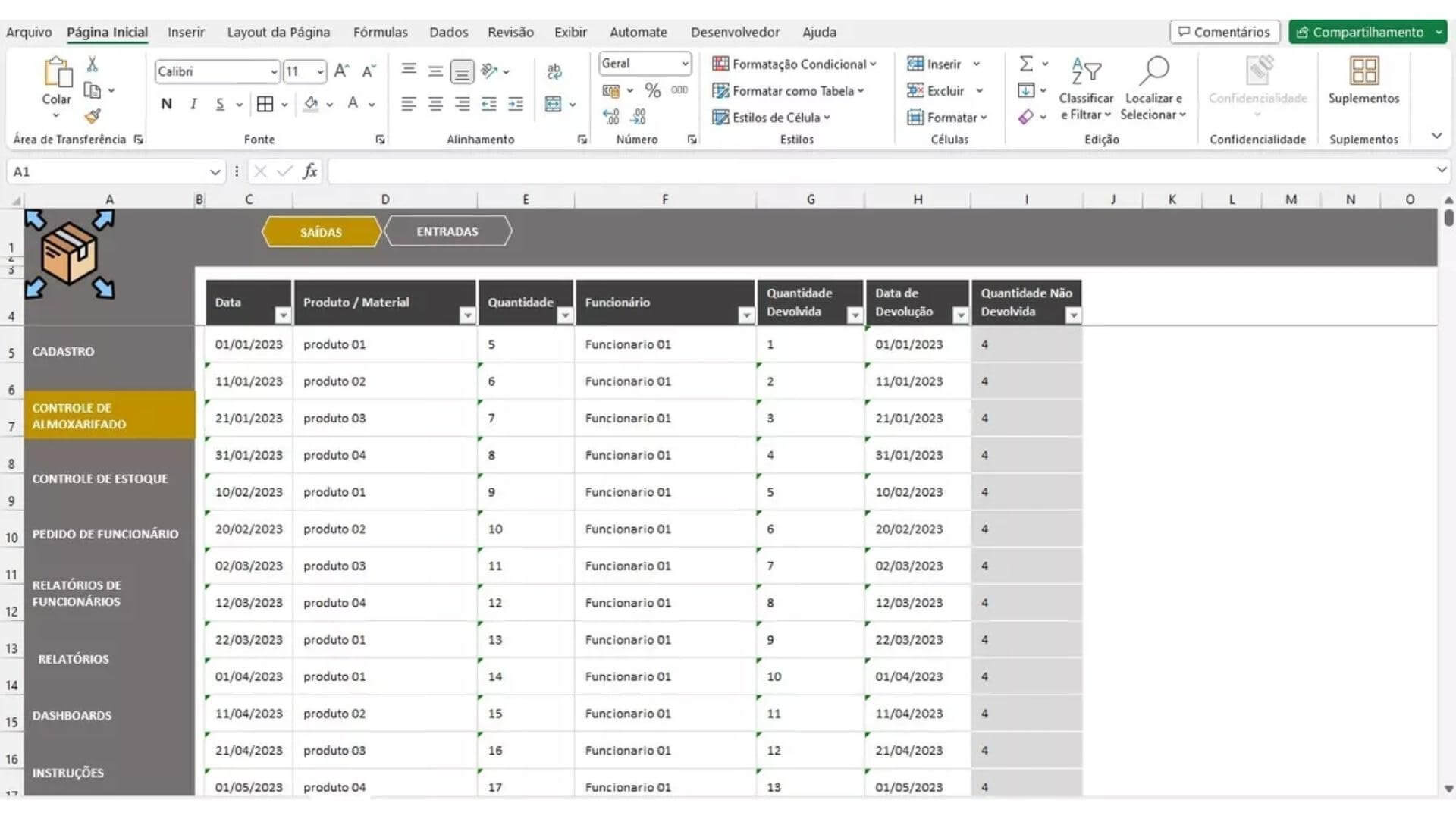Viewport: 1456px width, 819px height.
Task: Open the Data column filter dropdown
Action: click(x=282, y=313)
